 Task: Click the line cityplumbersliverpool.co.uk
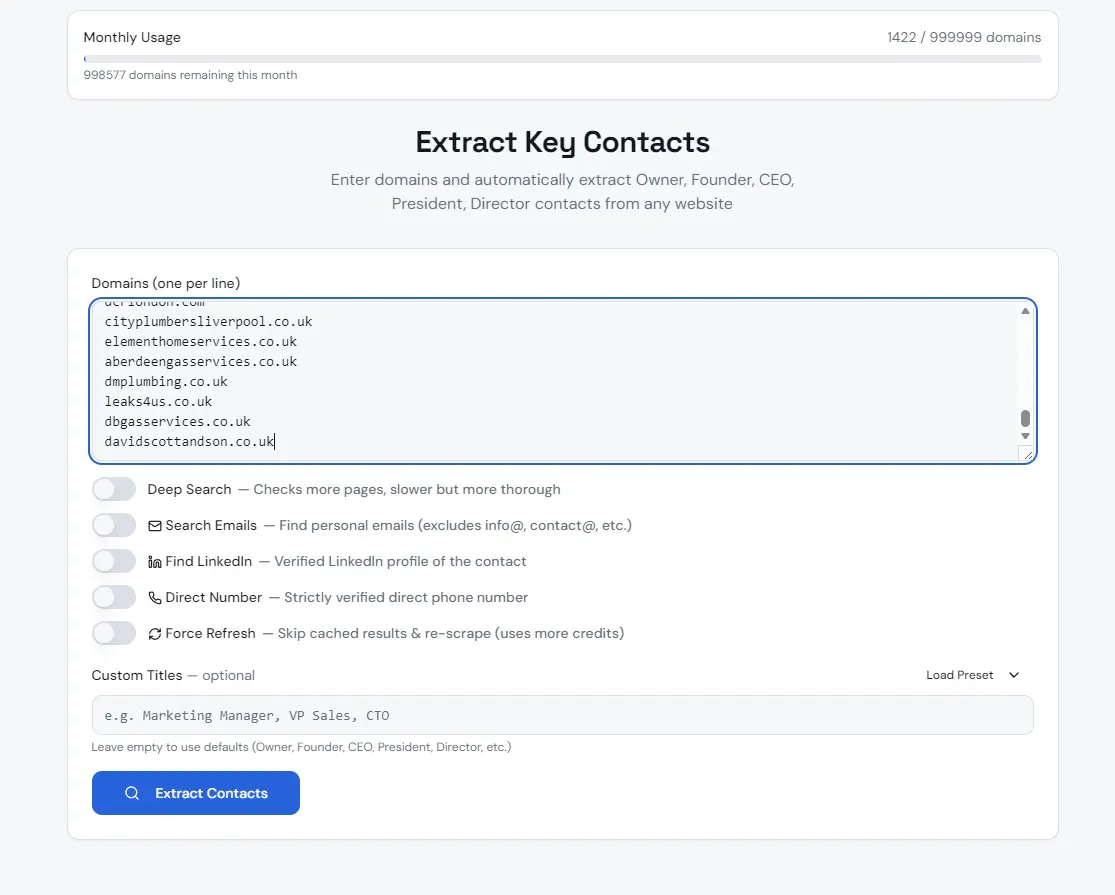pos(208,322)
